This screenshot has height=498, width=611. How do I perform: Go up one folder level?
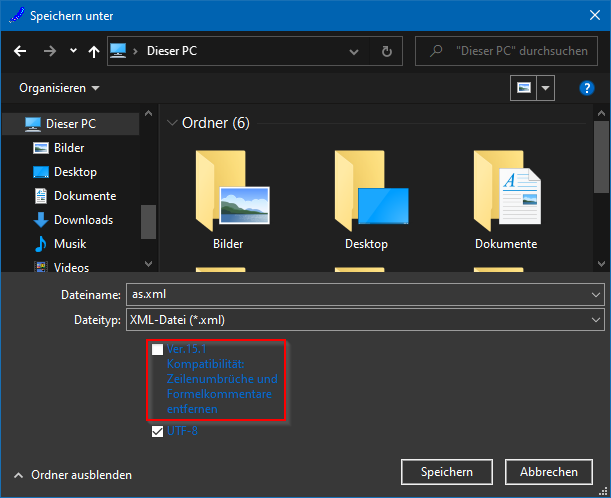click(94, 50)
